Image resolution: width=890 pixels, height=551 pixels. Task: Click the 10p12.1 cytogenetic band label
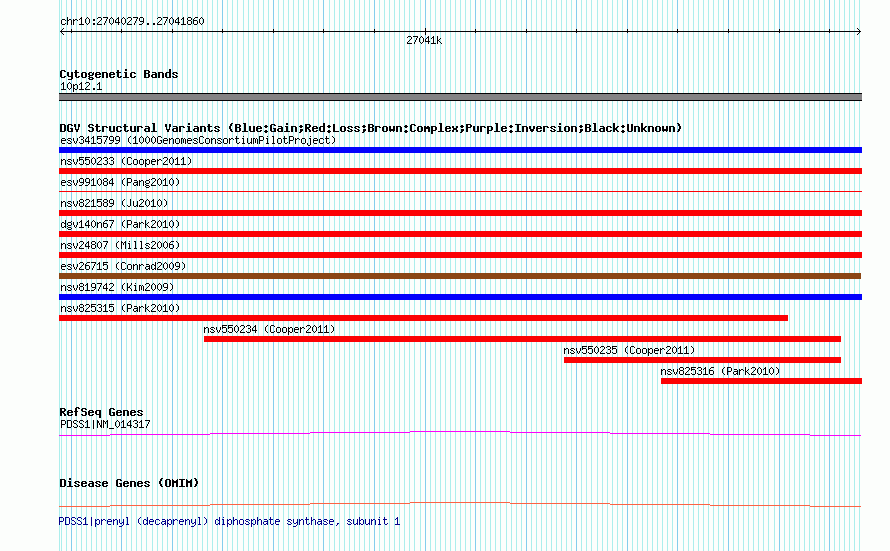tap(81, 86)
